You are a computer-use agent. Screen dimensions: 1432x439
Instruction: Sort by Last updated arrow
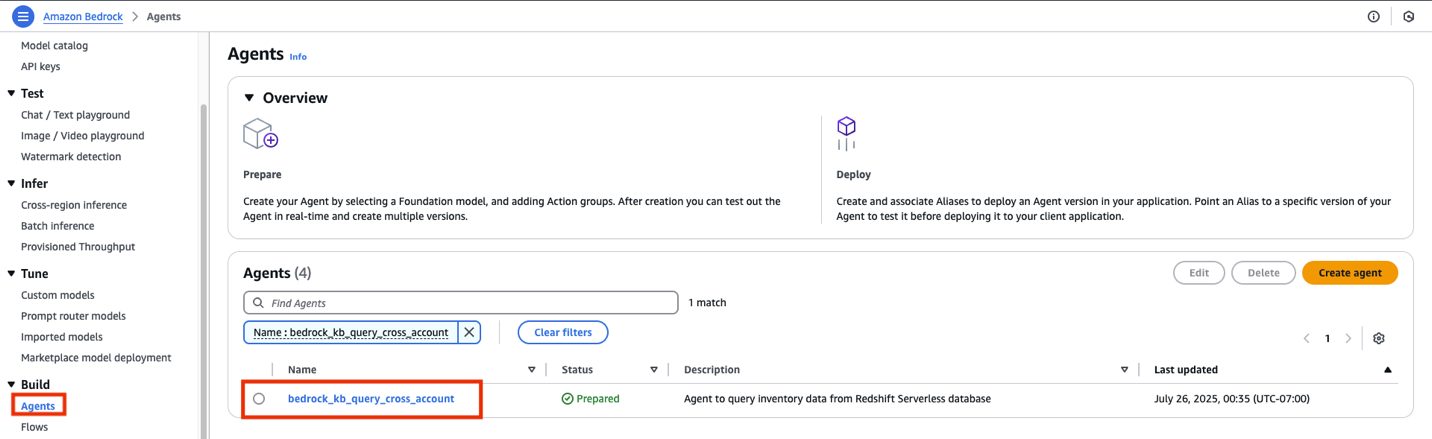[1387, 370]
